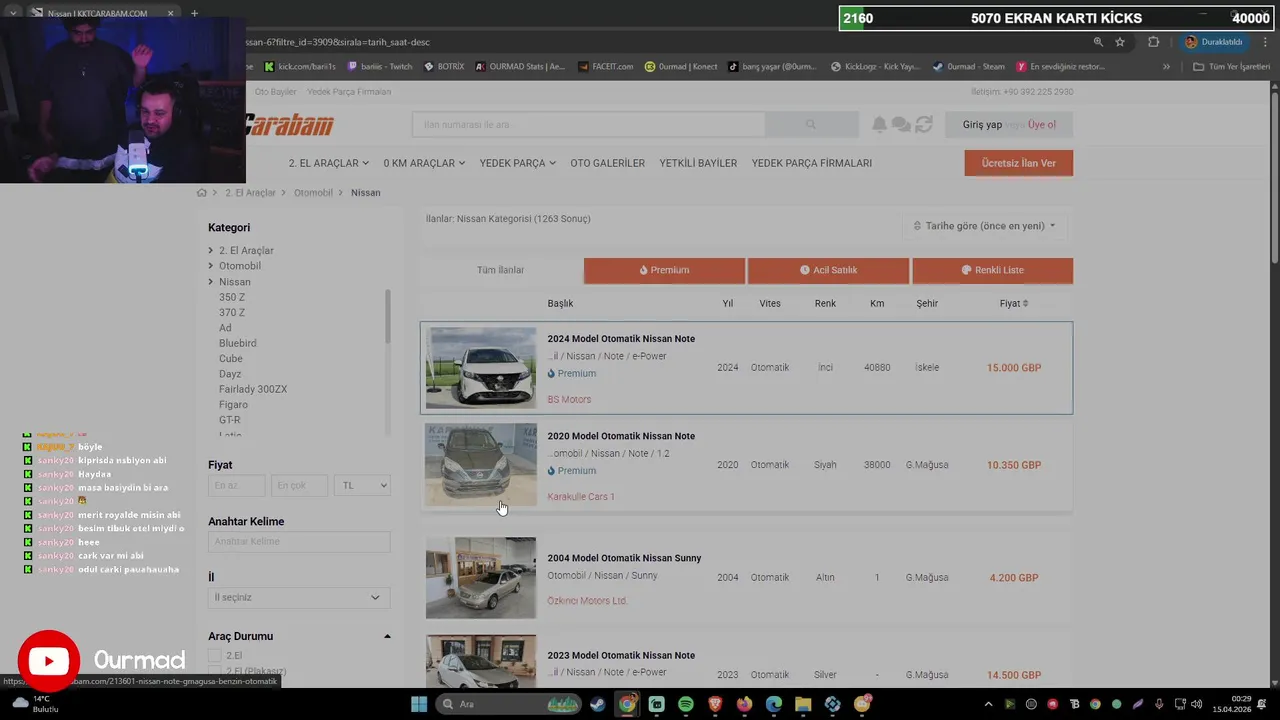The image size is (1280, 720).
Task: Open Firefox from the taskbar
Action: [x=745, y=704]
